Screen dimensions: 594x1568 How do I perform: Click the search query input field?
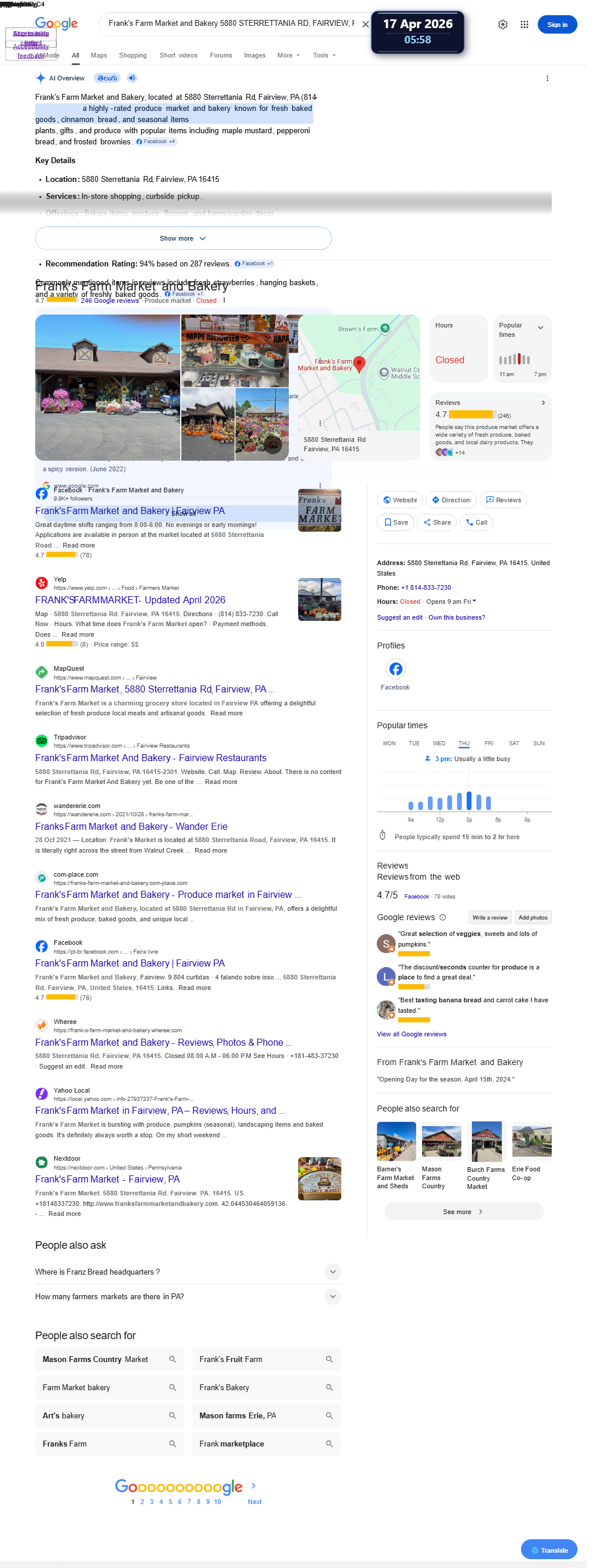pos(231,23)
